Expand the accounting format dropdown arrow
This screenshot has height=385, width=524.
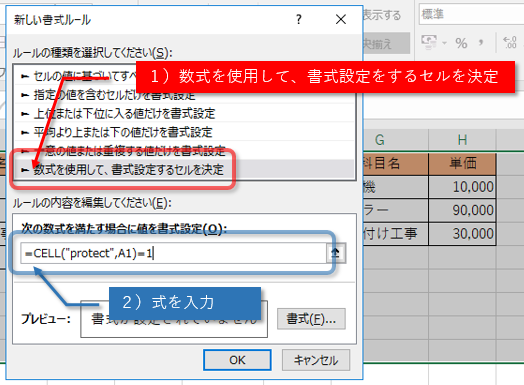click(x=444, y=43)
